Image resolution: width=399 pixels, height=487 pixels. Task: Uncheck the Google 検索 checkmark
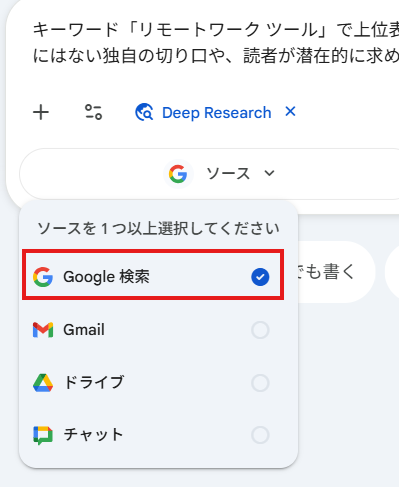tap(260, 277)
